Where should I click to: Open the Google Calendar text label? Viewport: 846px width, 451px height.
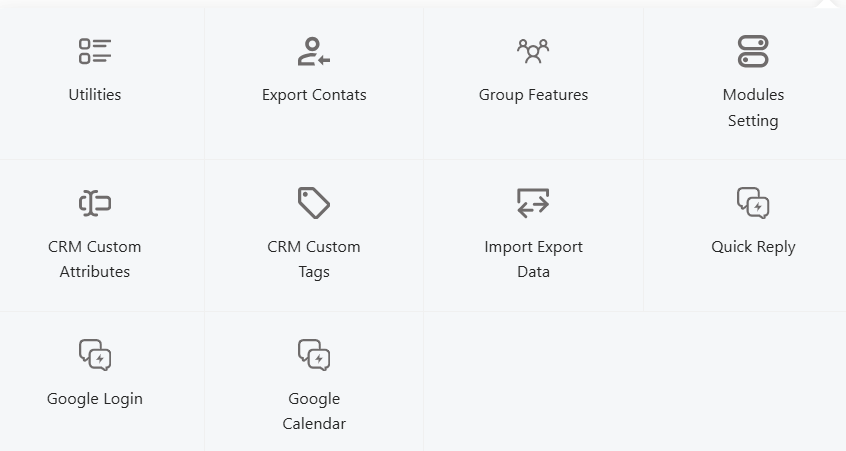click(x=314, y=411)
